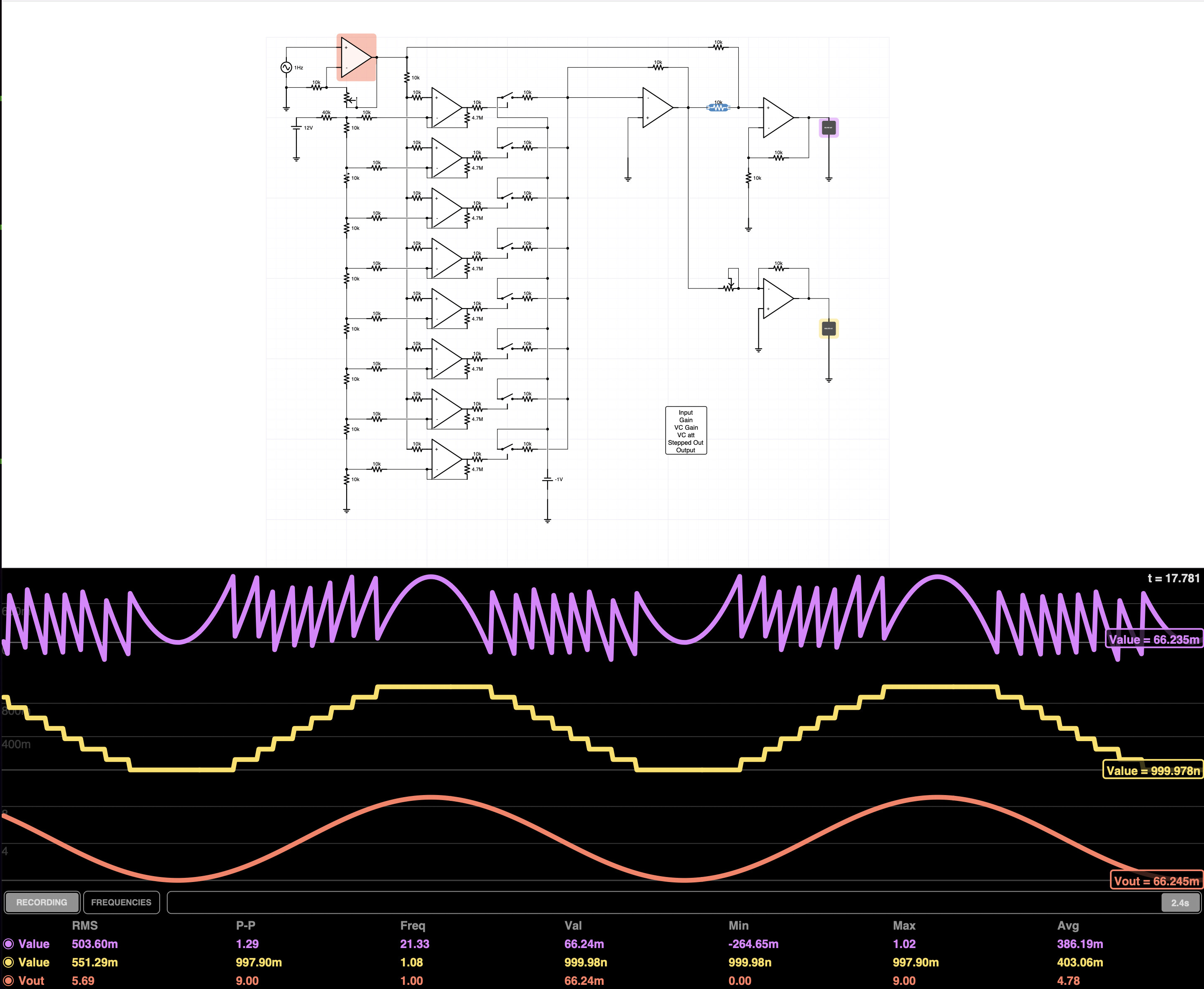Image resolution: width=1204 pixels, height=989 pixels.
Task: Click the blue selected 10k resistor
Action: click(718, 107)
